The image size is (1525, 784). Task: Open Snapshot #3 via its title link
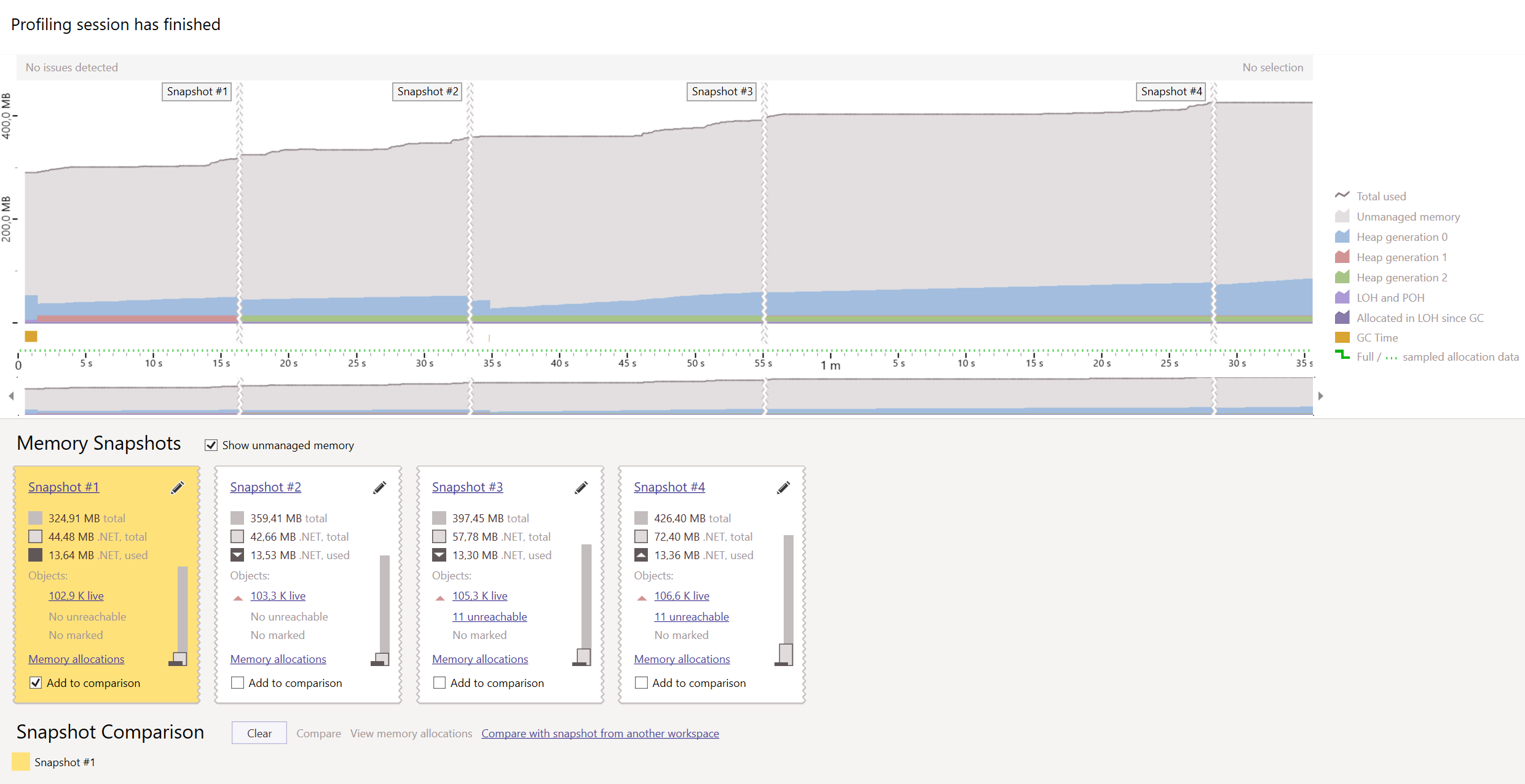[x=467, y=487]
